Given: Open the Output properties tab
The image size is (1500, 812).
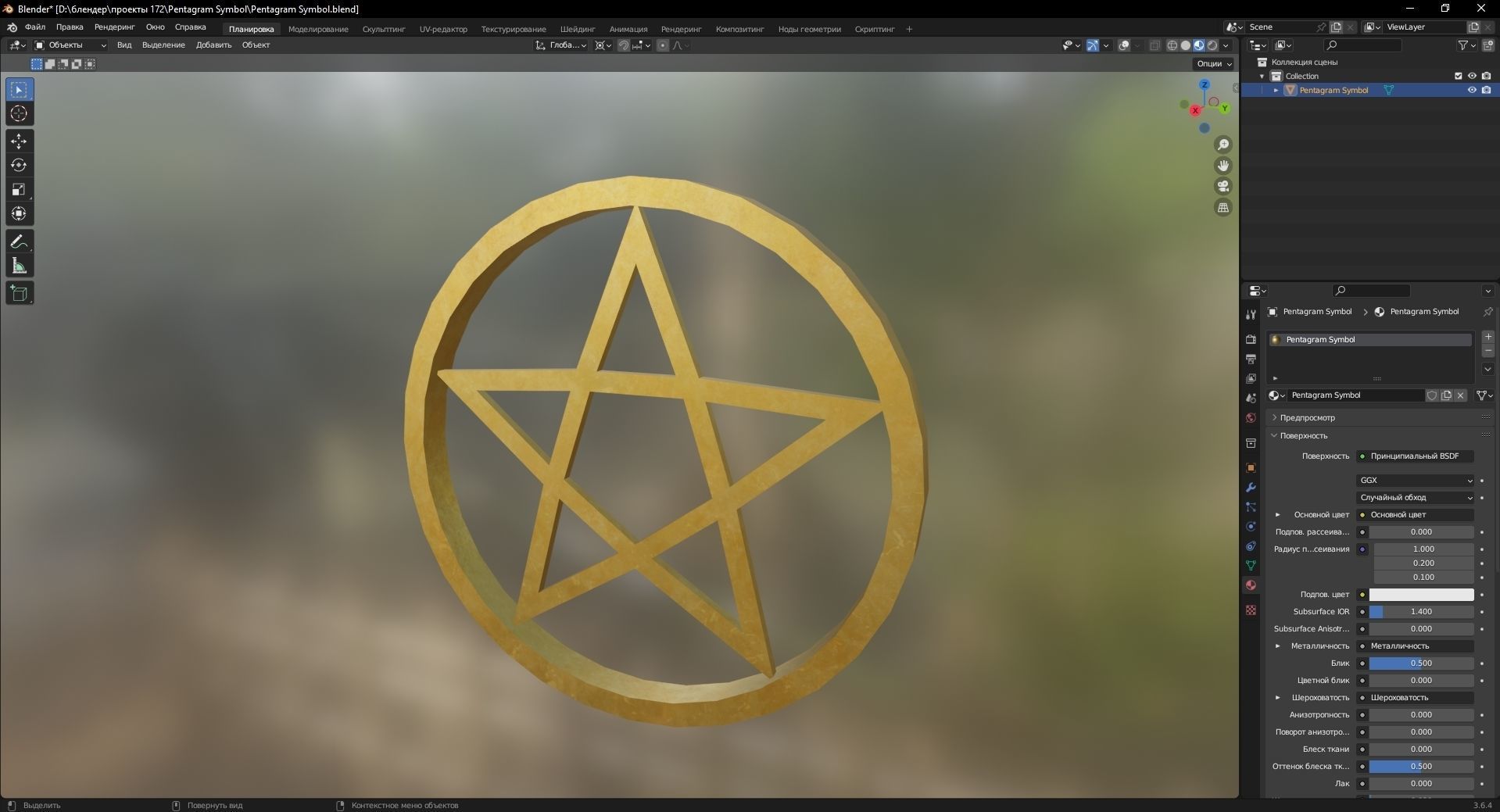Looking at the screenshot, I should click(1251, 359).
